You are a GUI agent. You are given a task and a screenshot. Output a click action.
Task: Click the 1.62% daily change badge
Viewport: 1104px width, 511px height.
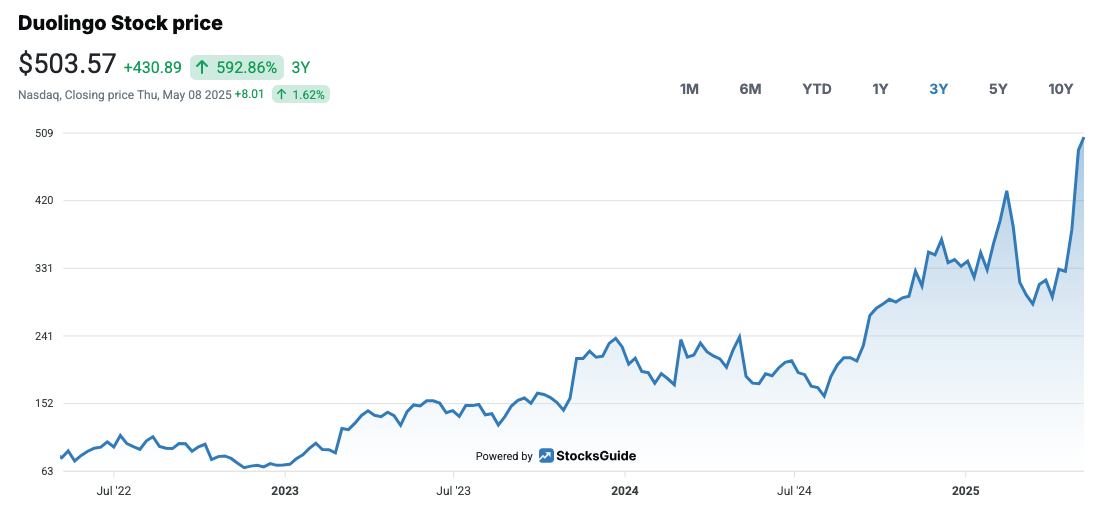click(301, 94)
